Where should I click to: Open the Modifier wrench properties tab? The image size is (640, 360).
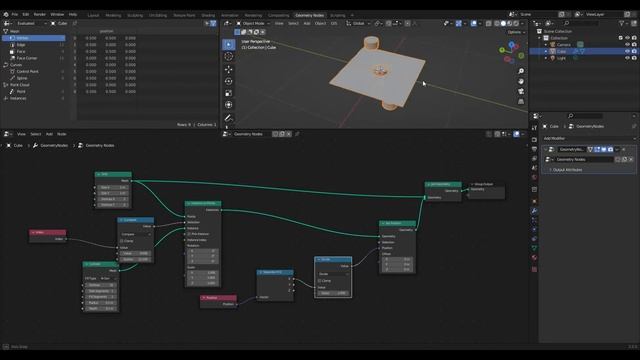tap(534, 211)
